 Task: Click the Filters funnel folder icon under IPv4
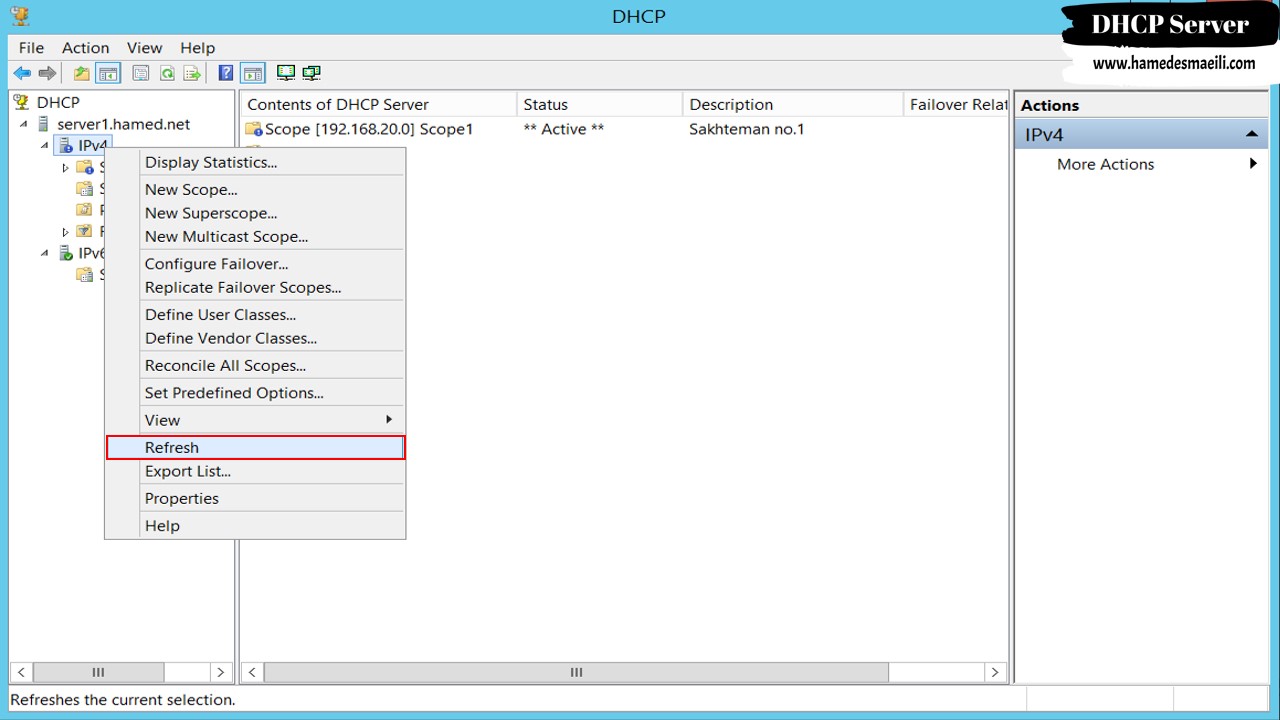click(x=85, y=231)
